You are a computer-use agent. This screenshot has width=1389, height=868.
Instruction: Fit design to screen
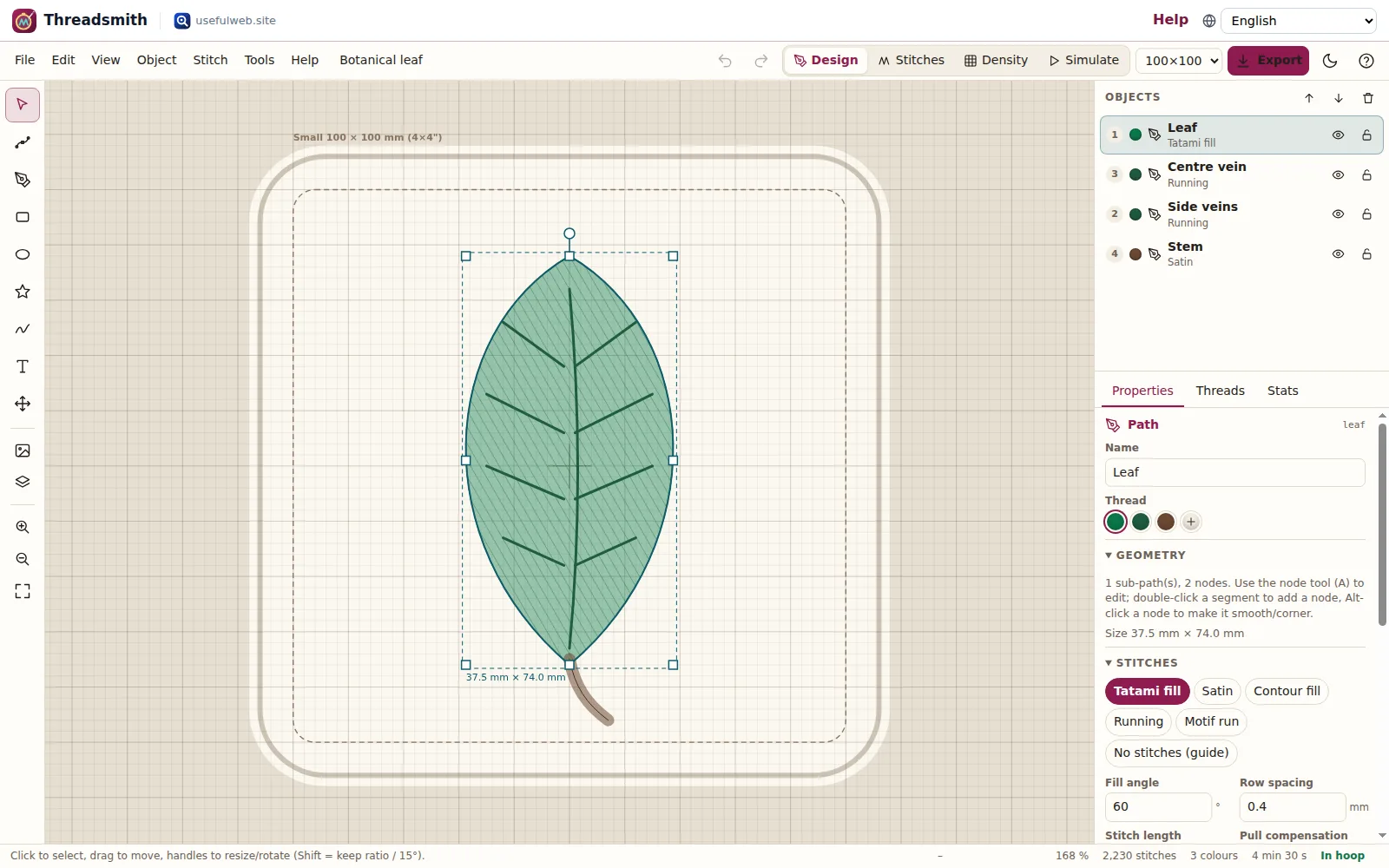click(x=23, y=591)
